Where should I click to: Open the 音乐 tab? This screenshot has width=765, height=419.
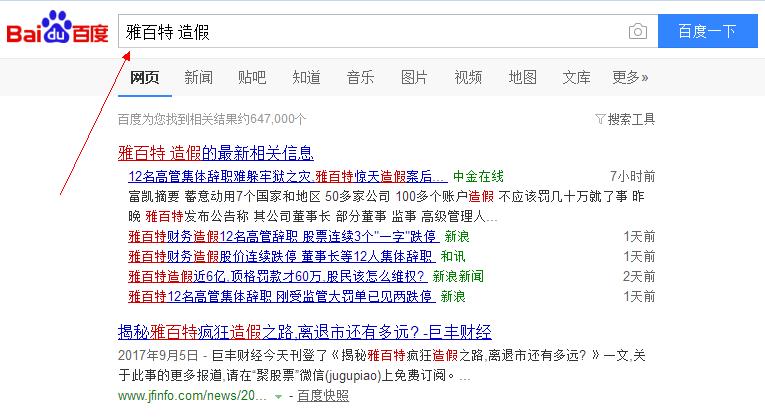(x=360, y=77)
